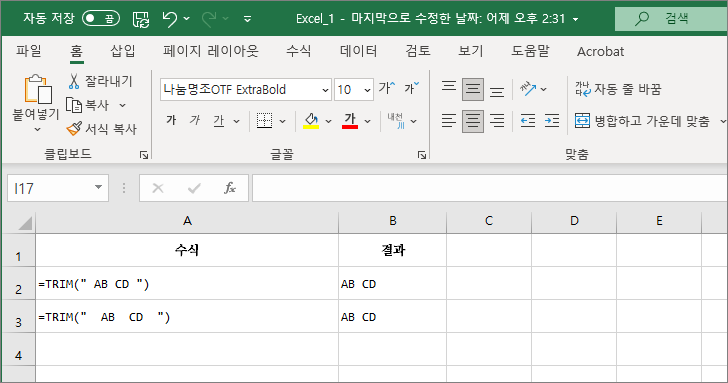Open the 데이터 (Data) tab
728x383 pixels.
(358, 51)
